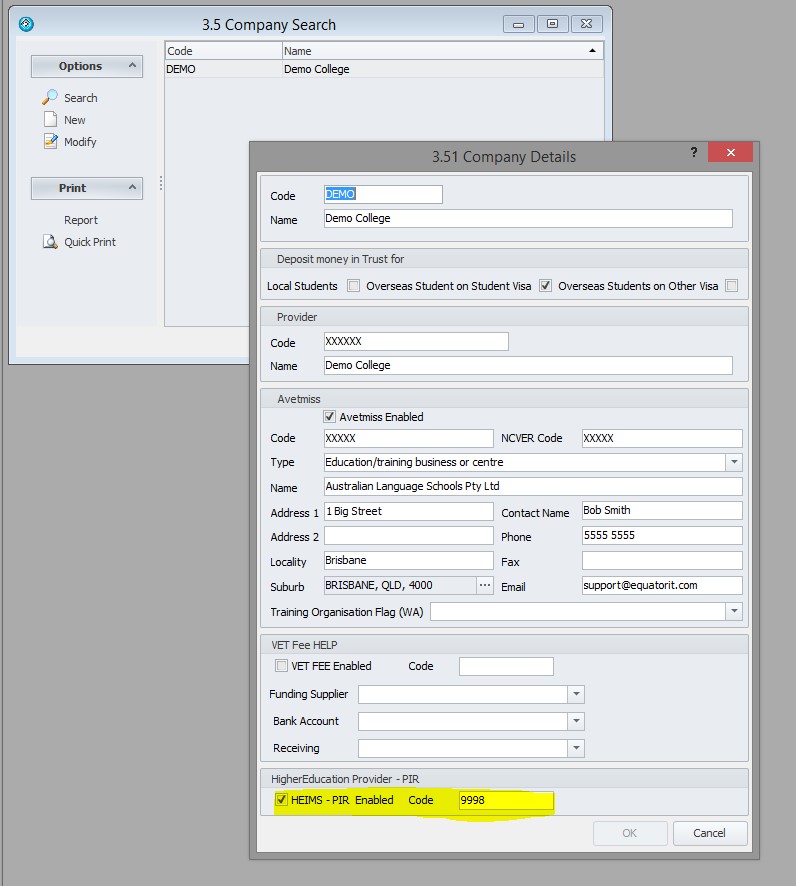
Task: Click the Report item under Print
Action: click(x=81, y=220)
